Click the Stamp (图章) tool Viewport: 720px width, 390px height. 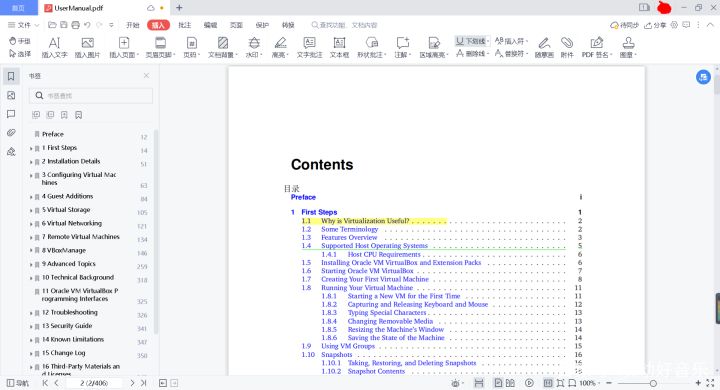628,47
